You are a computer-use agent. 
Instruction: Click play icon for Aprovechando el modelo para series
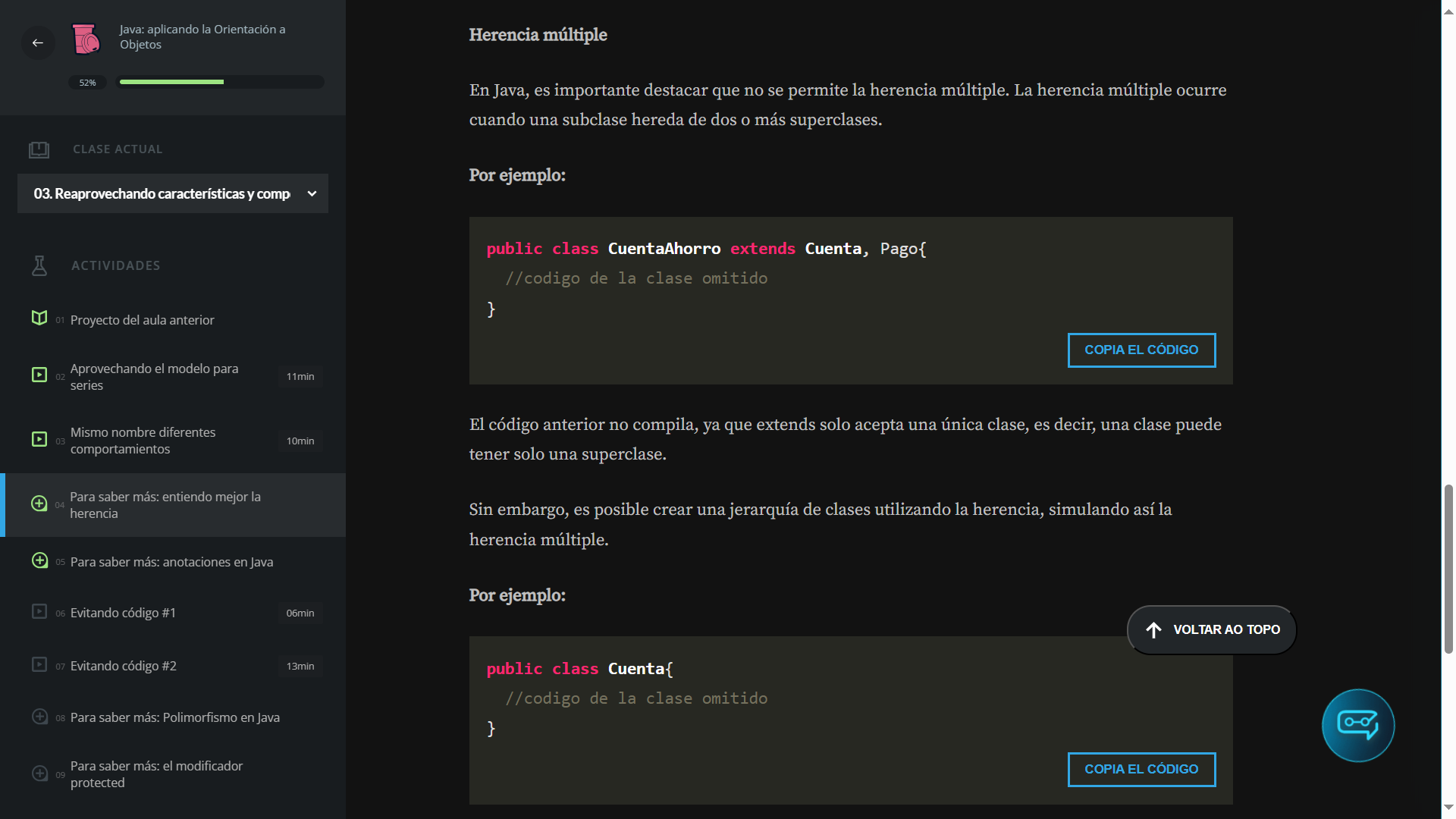(39, 375)
